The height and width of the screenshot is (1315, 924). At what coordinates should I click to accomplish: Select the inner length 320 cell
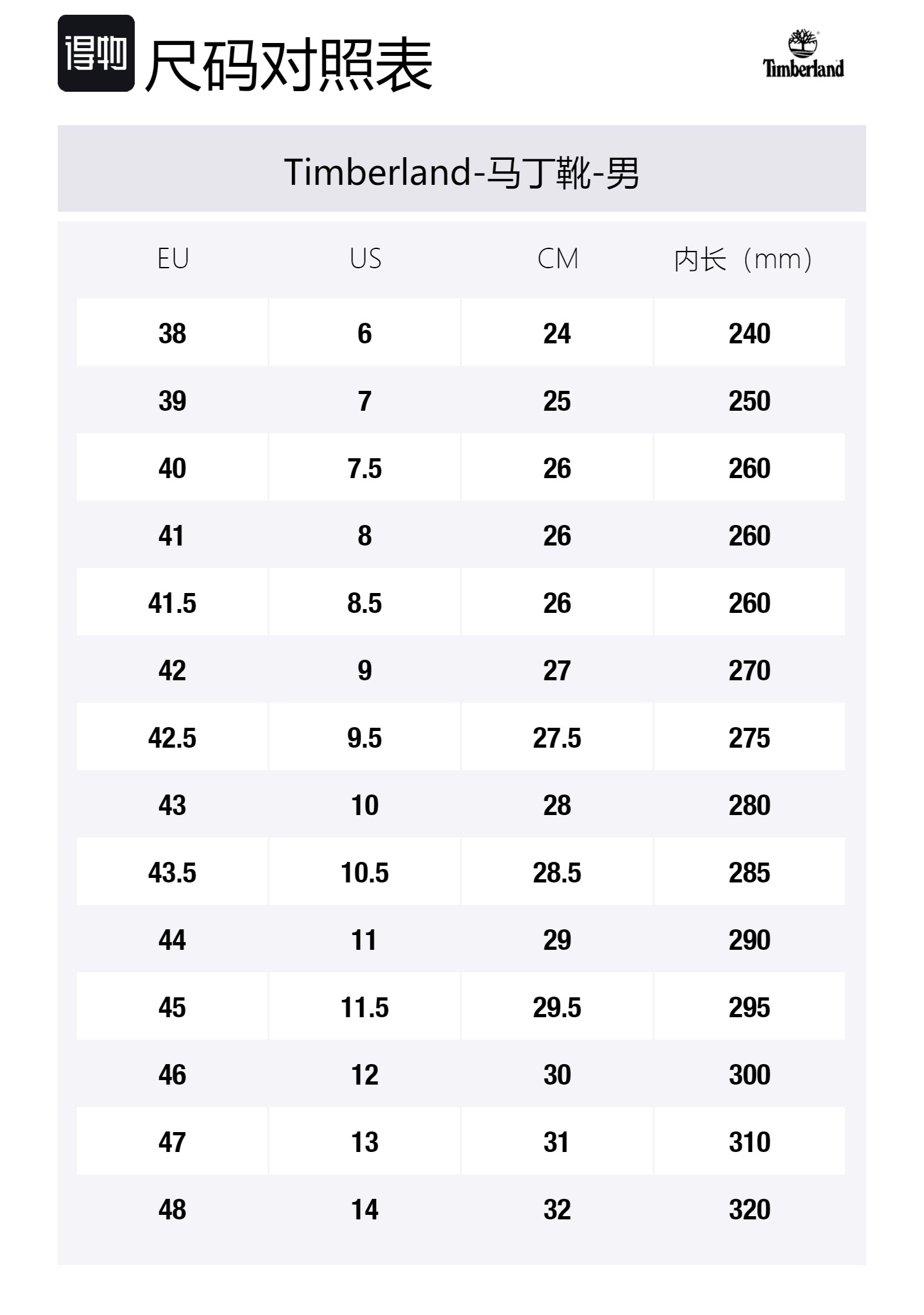[749, 1210]
